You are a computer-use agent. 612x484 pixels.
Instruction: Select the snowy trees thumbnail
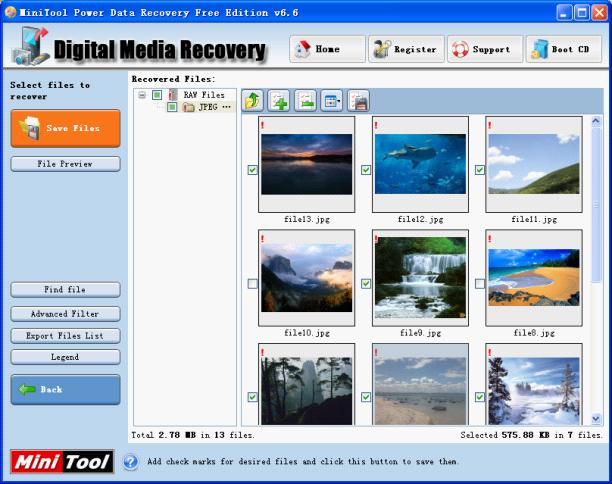tap(534, 384)
